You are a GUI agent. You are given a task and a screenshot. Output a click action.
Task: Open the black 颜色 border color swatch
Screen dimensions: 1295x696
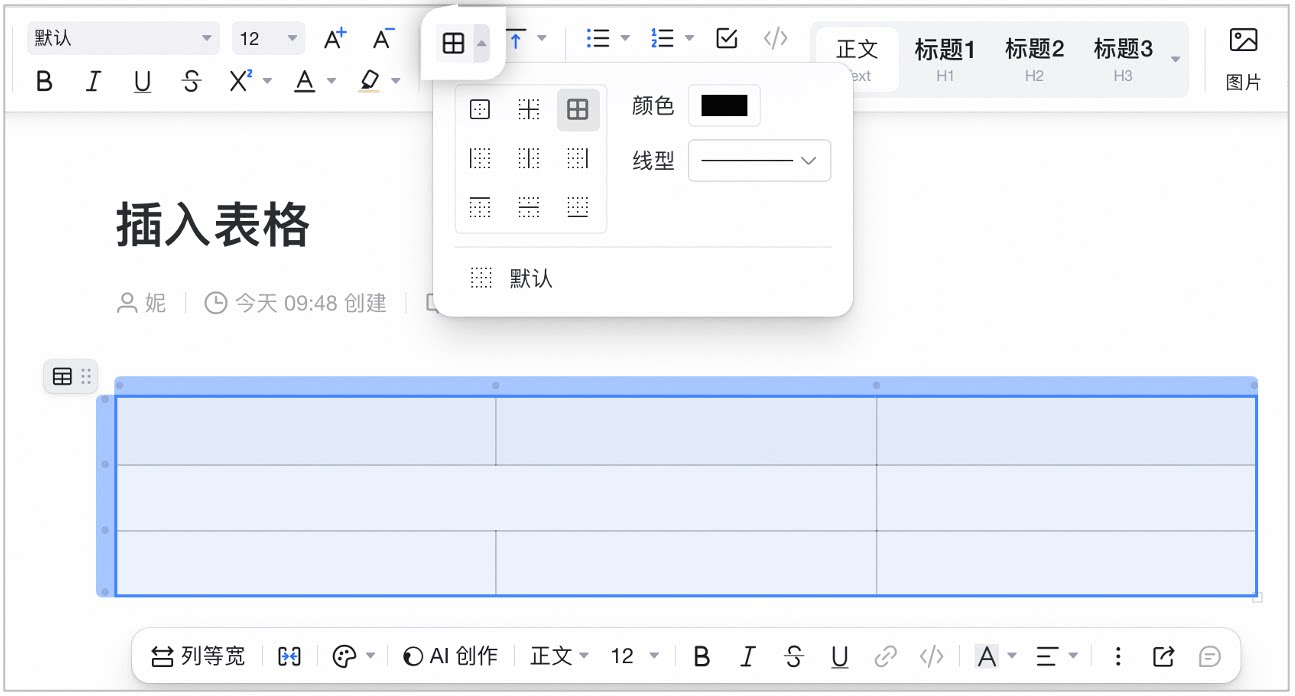724,106
